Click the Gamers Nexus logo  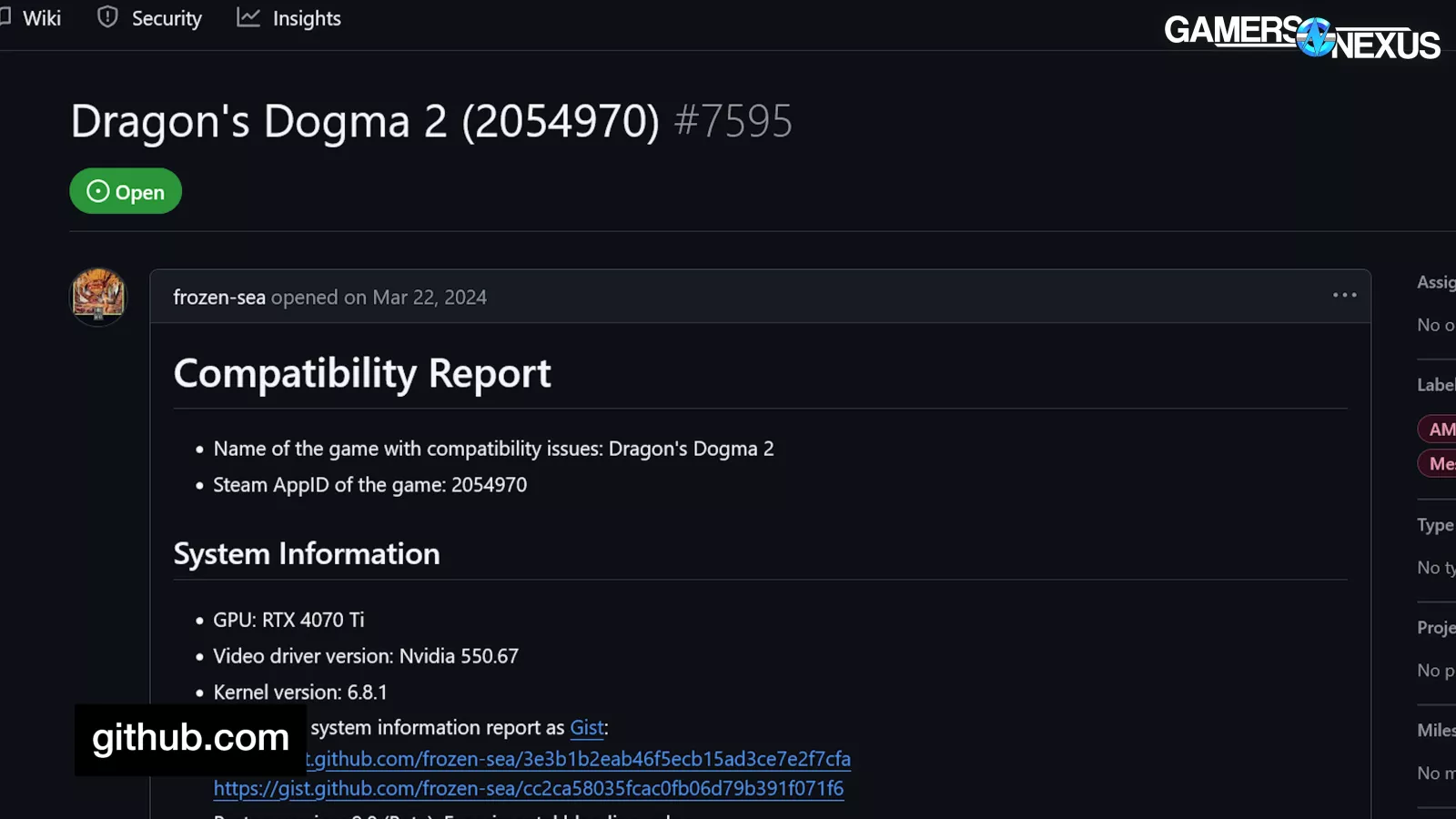click(1301, 37)
